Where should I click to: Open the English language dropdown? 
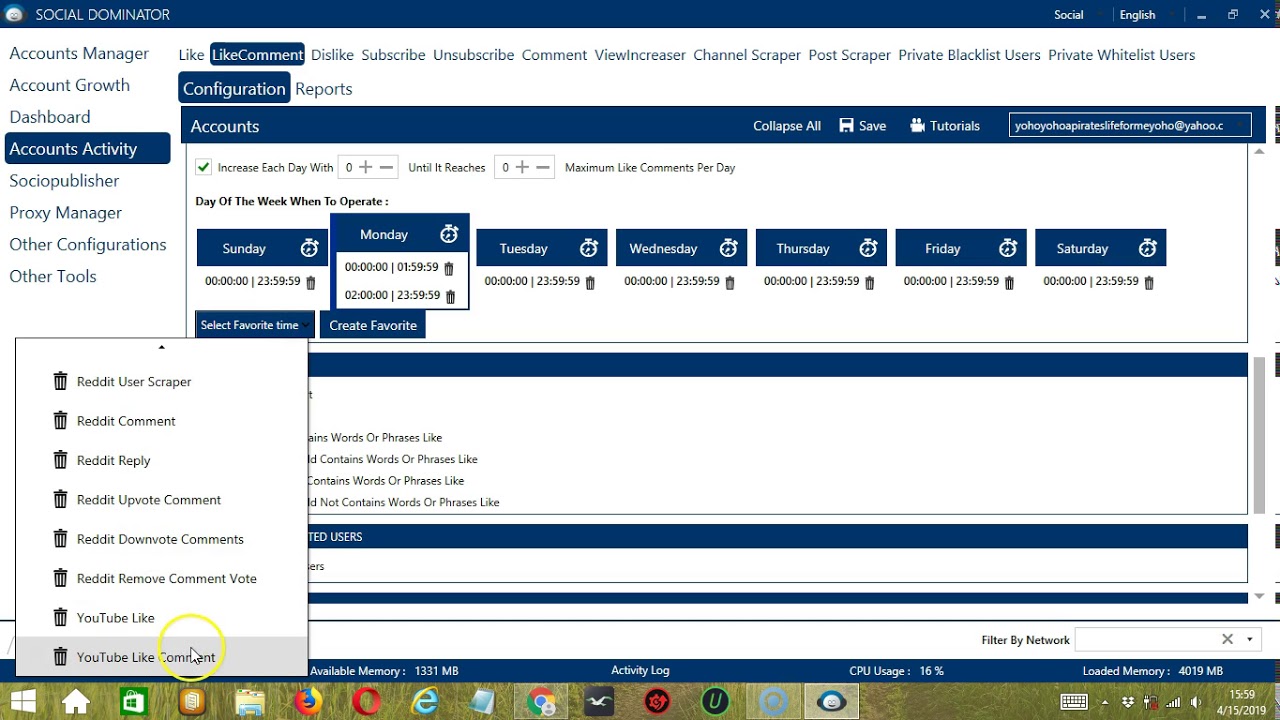1144,15
